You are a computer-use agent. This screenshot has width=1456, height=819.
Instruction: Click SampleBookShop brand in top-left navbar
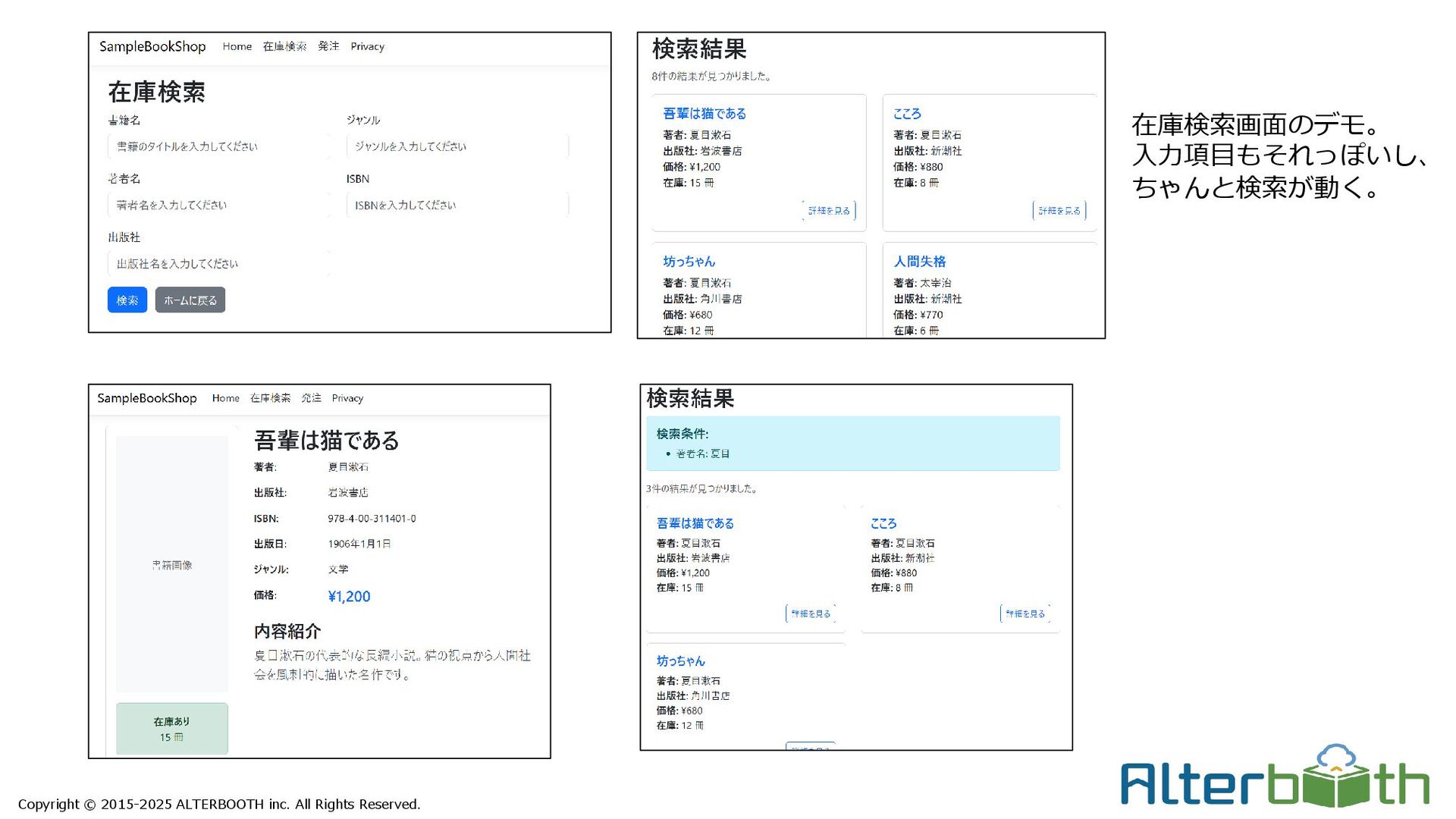152,46
